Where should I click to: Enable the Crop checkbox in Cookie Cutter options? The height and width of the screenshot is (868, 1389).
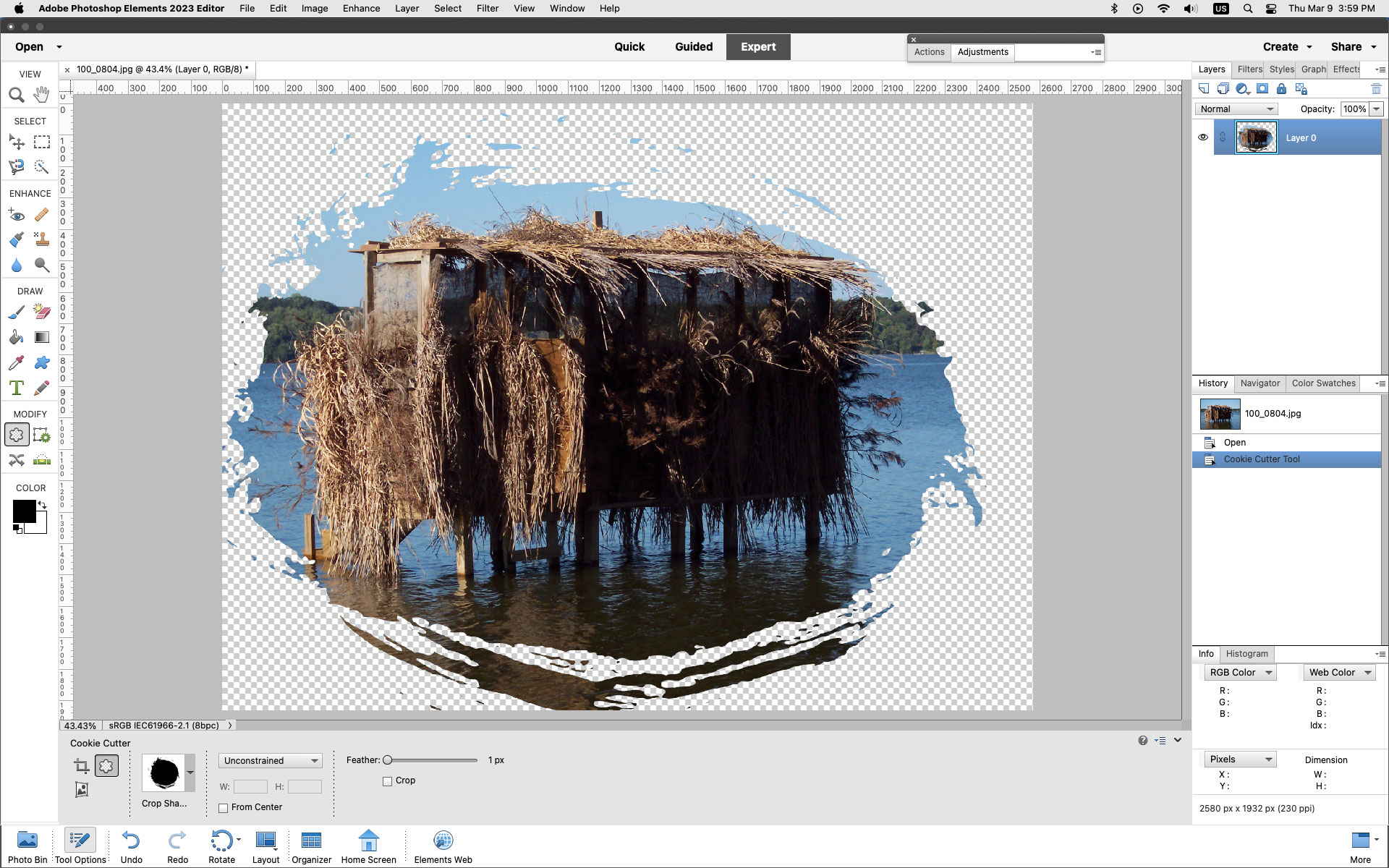tap(388, 781)
